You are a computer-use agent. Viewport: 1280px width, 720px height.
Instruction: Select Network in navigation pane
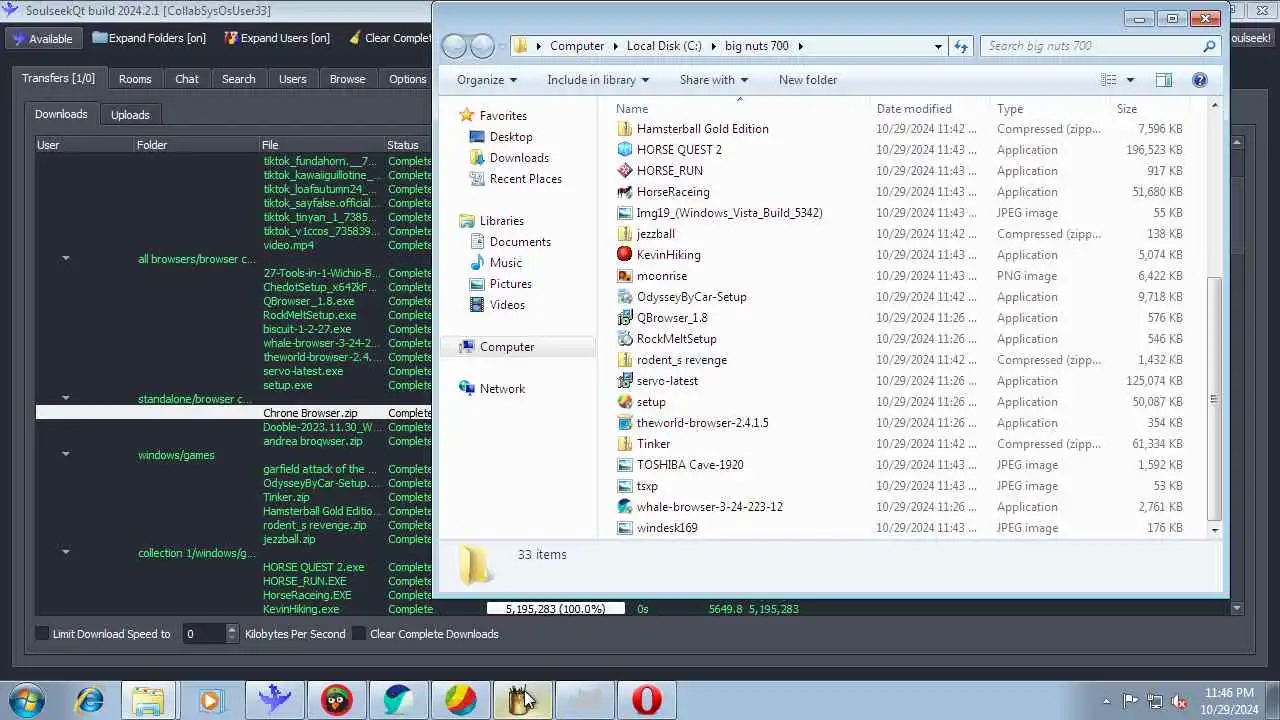point(501,389)
